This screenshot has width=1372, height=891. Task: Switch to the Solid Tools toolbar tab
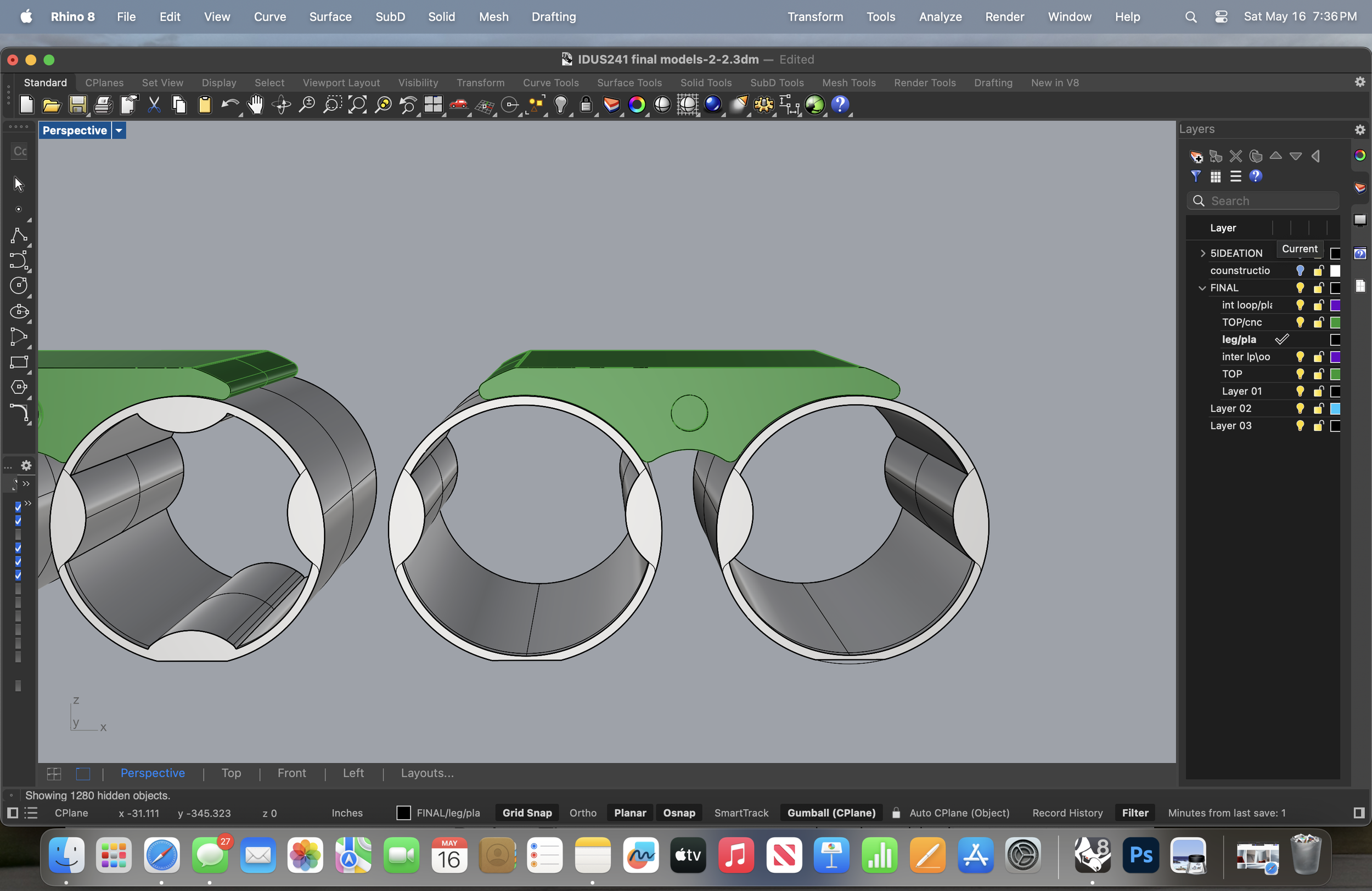point(706,82)
